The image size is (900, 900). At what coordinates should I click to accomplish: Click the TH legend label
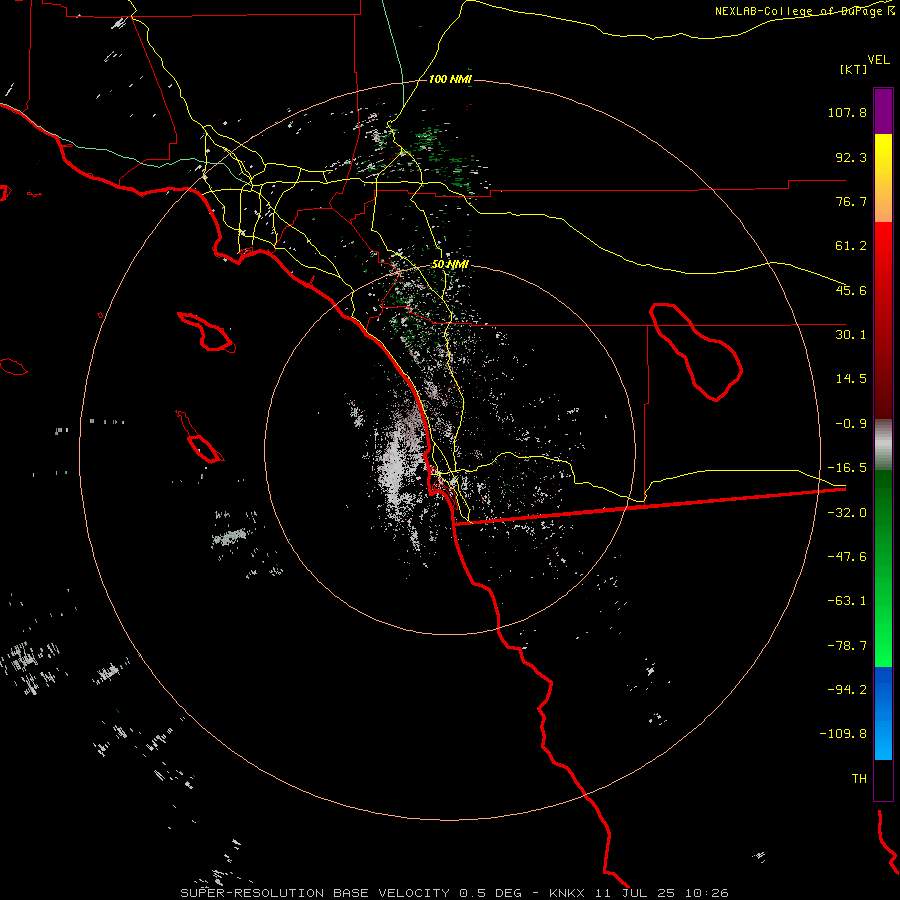coord(859,779)
